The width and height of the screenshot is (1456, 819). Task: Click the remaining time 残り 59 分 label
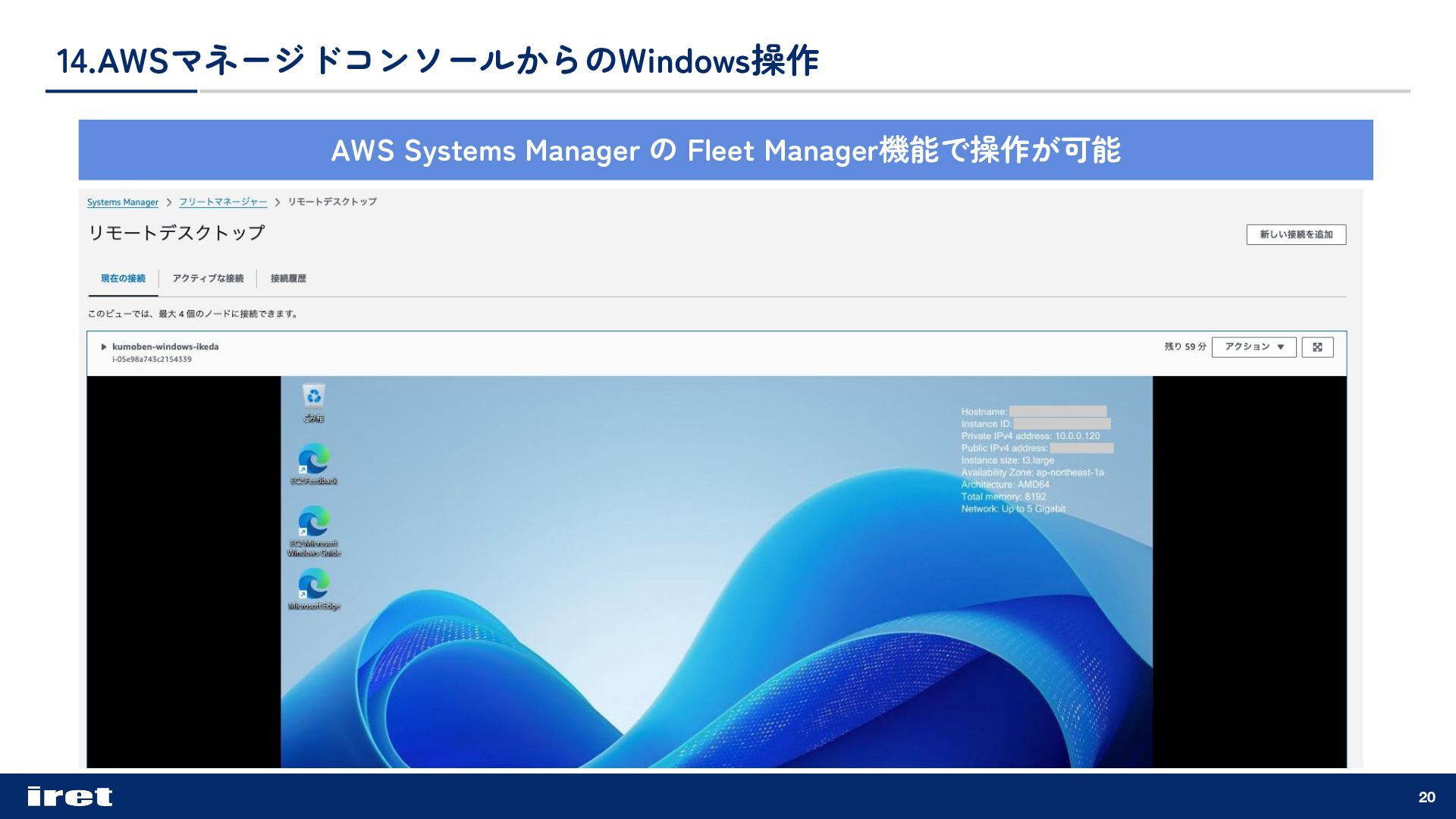[x=1185, y=347]
